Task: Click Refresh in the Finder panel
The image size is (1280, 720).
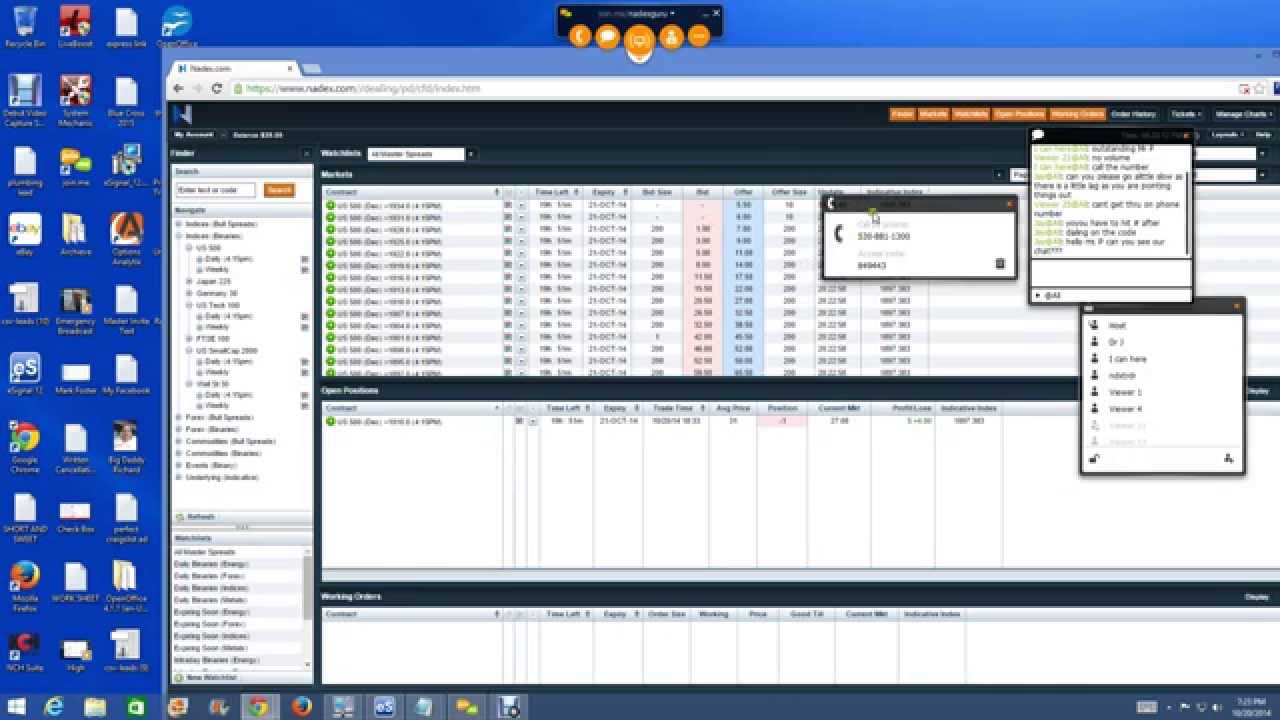Action: click(195, 517)
